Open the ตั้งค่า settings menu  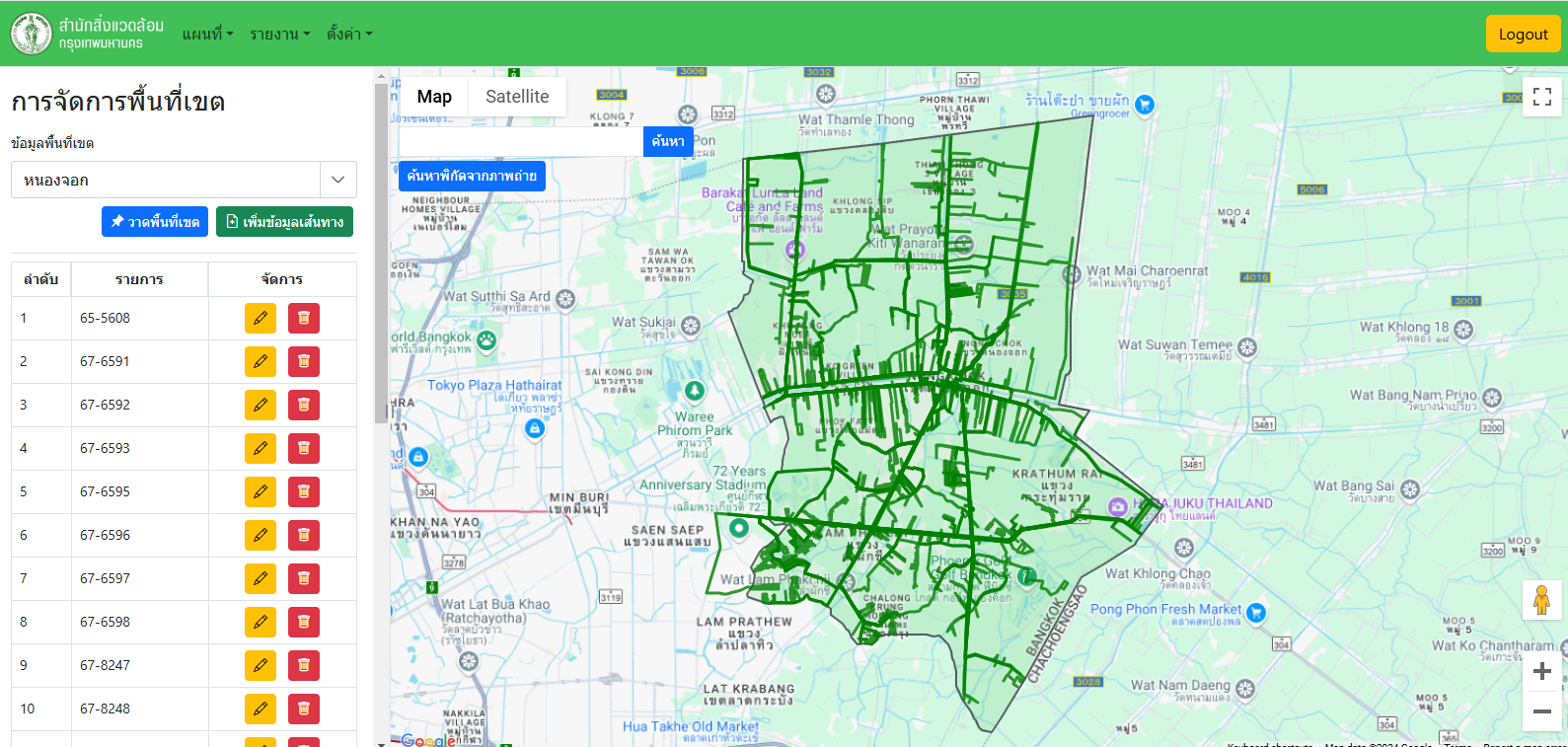pos(349,34)
